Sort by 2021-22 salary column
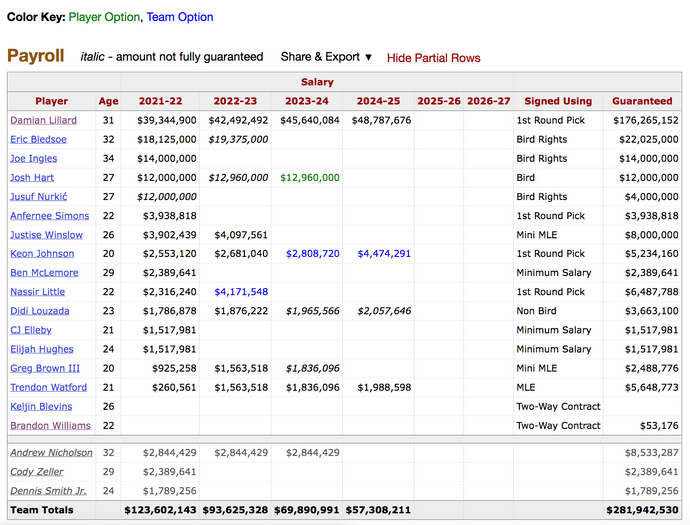690x525 pixels. [x=160, y=101]
